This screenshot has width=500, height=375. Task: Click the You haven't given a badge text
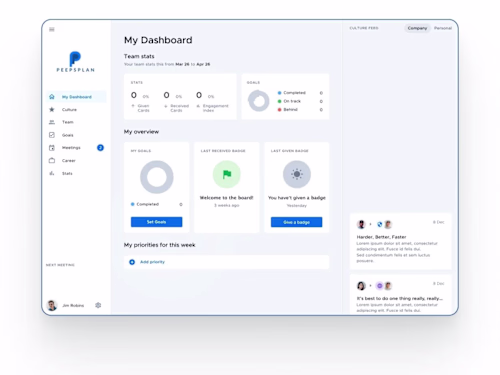coord(297,198)
